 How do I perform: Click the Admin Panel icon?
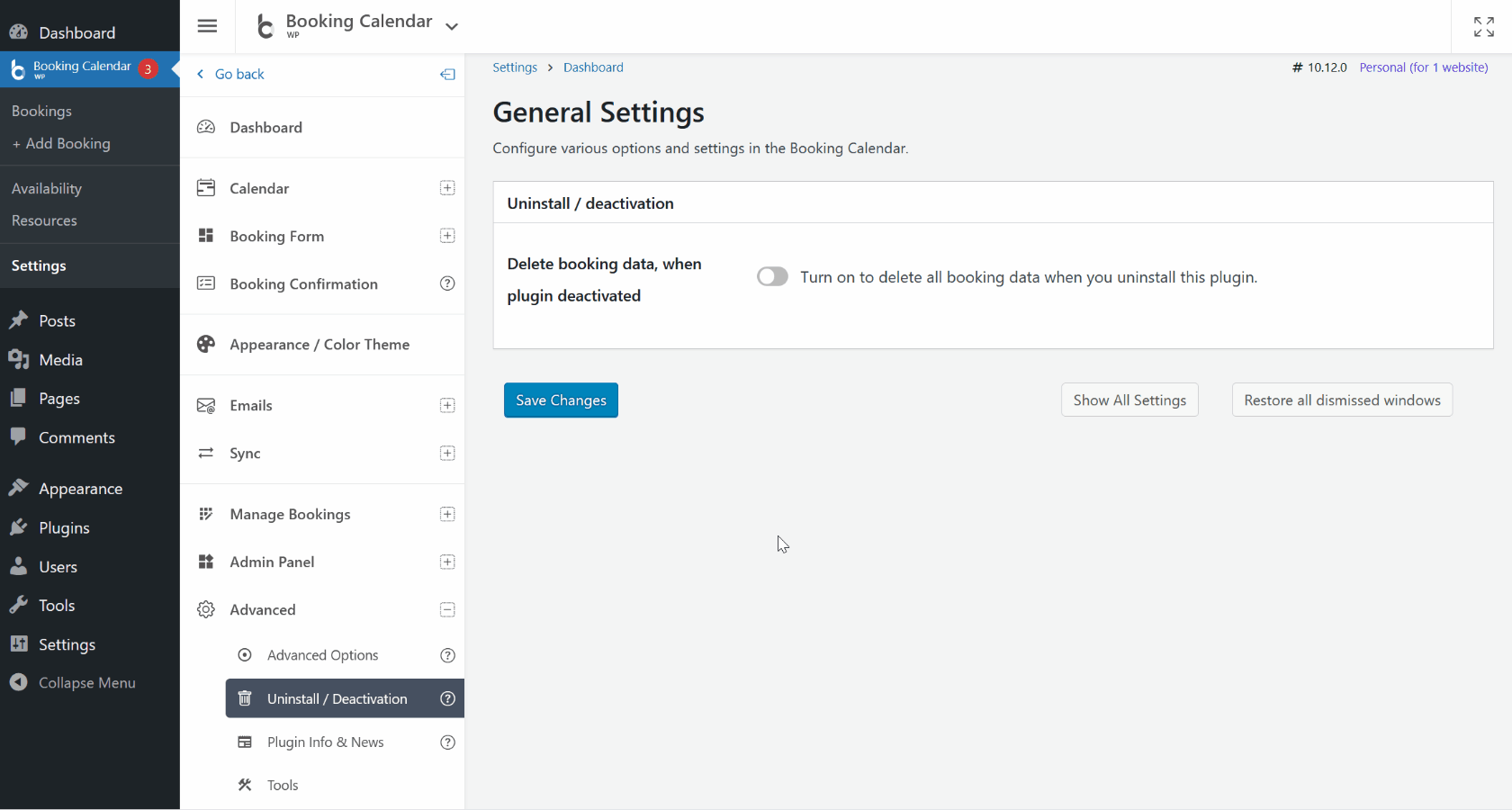[x=206, y=562]
